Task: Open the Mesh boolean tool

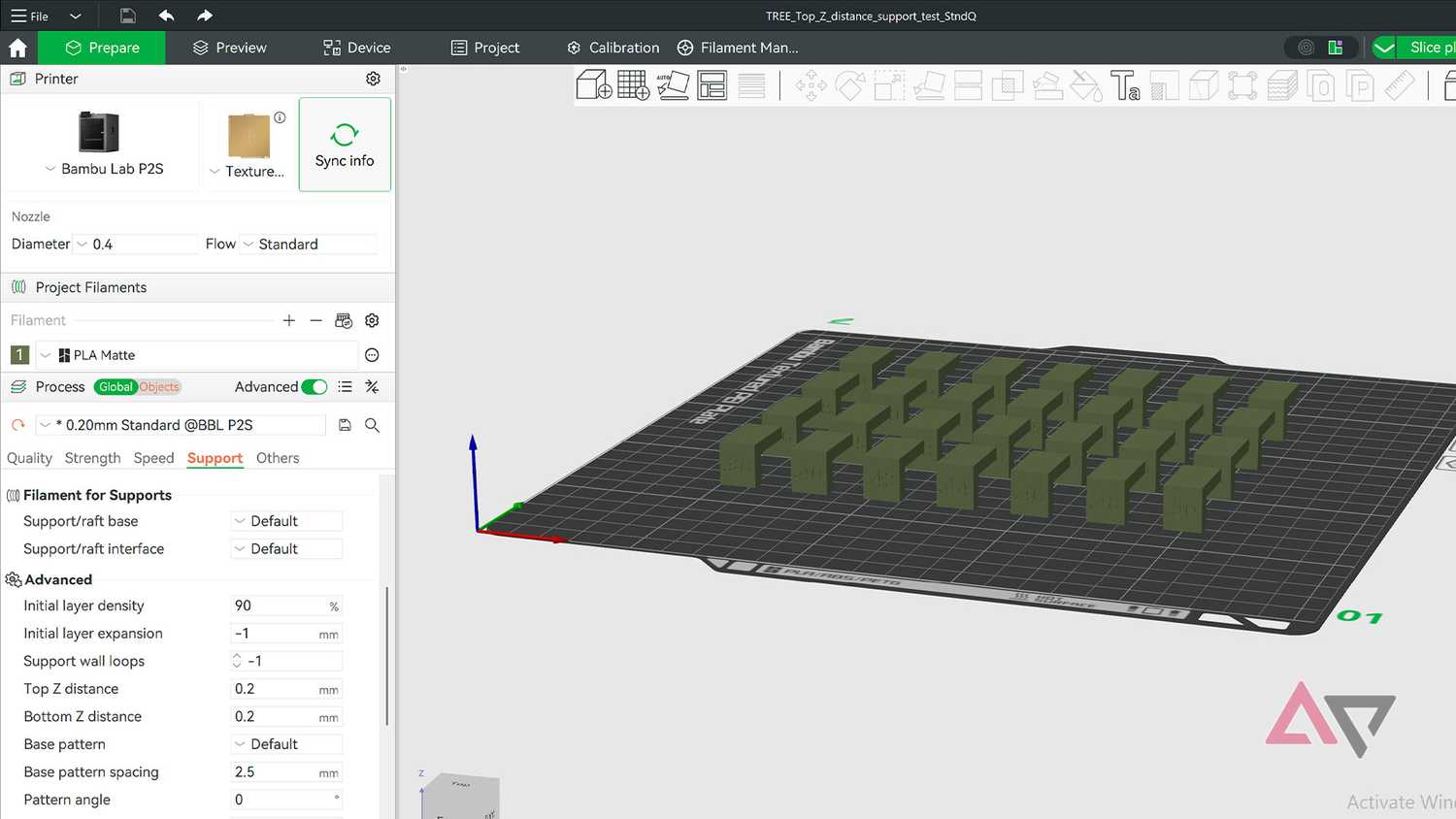Action: coord(1008,85)
